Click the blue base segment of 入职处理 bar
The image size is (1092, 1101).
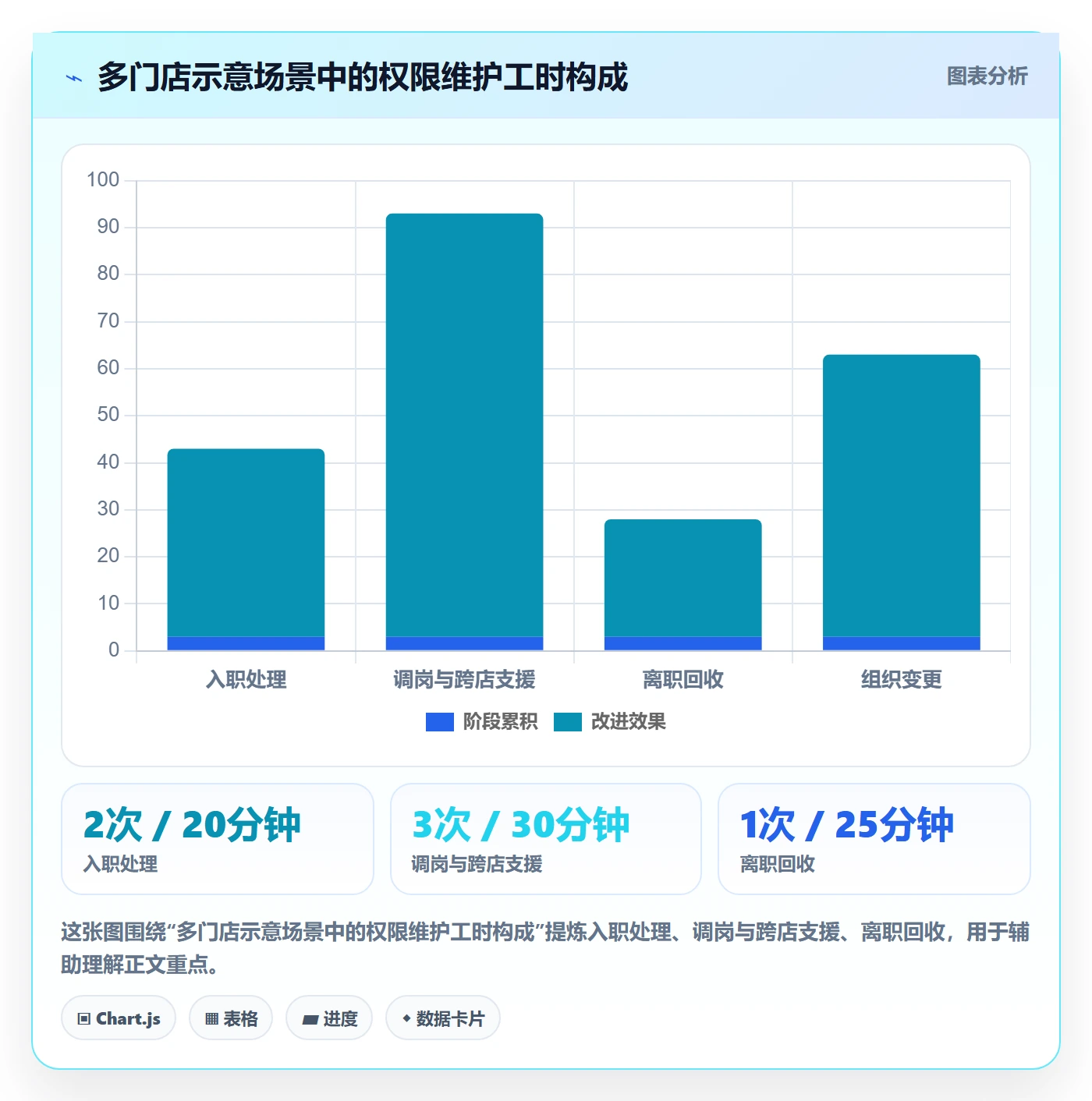tap(246, 643)
